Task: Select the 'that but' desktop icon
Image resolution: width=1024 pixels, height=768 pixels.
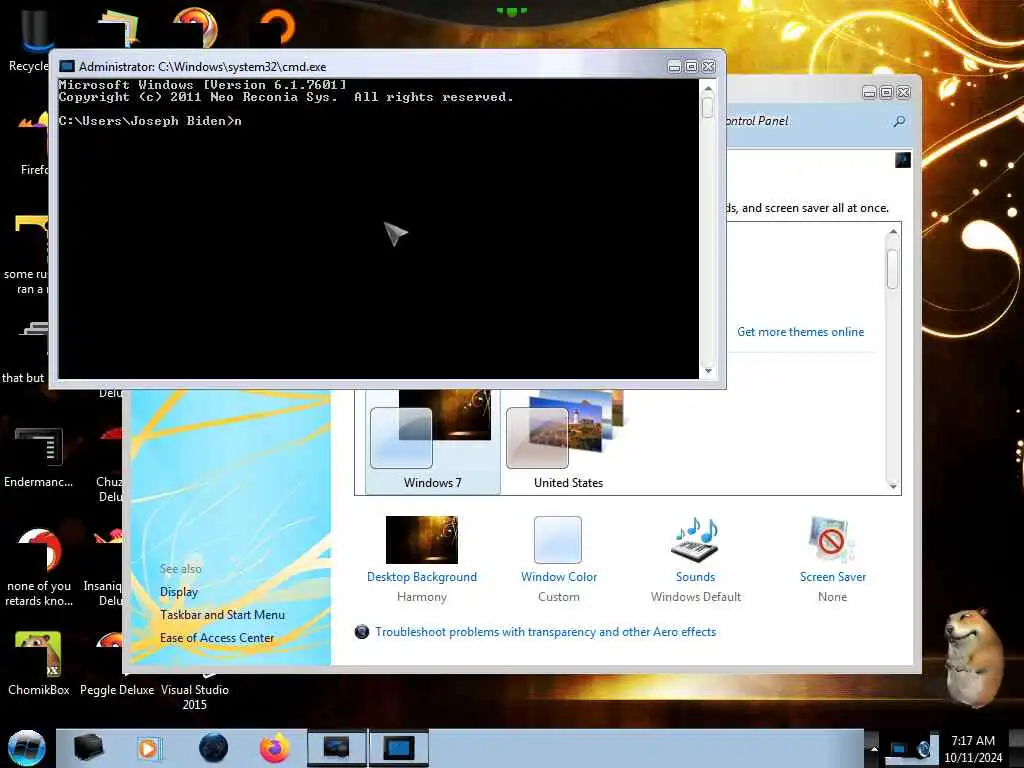Action: pos(25,353)
